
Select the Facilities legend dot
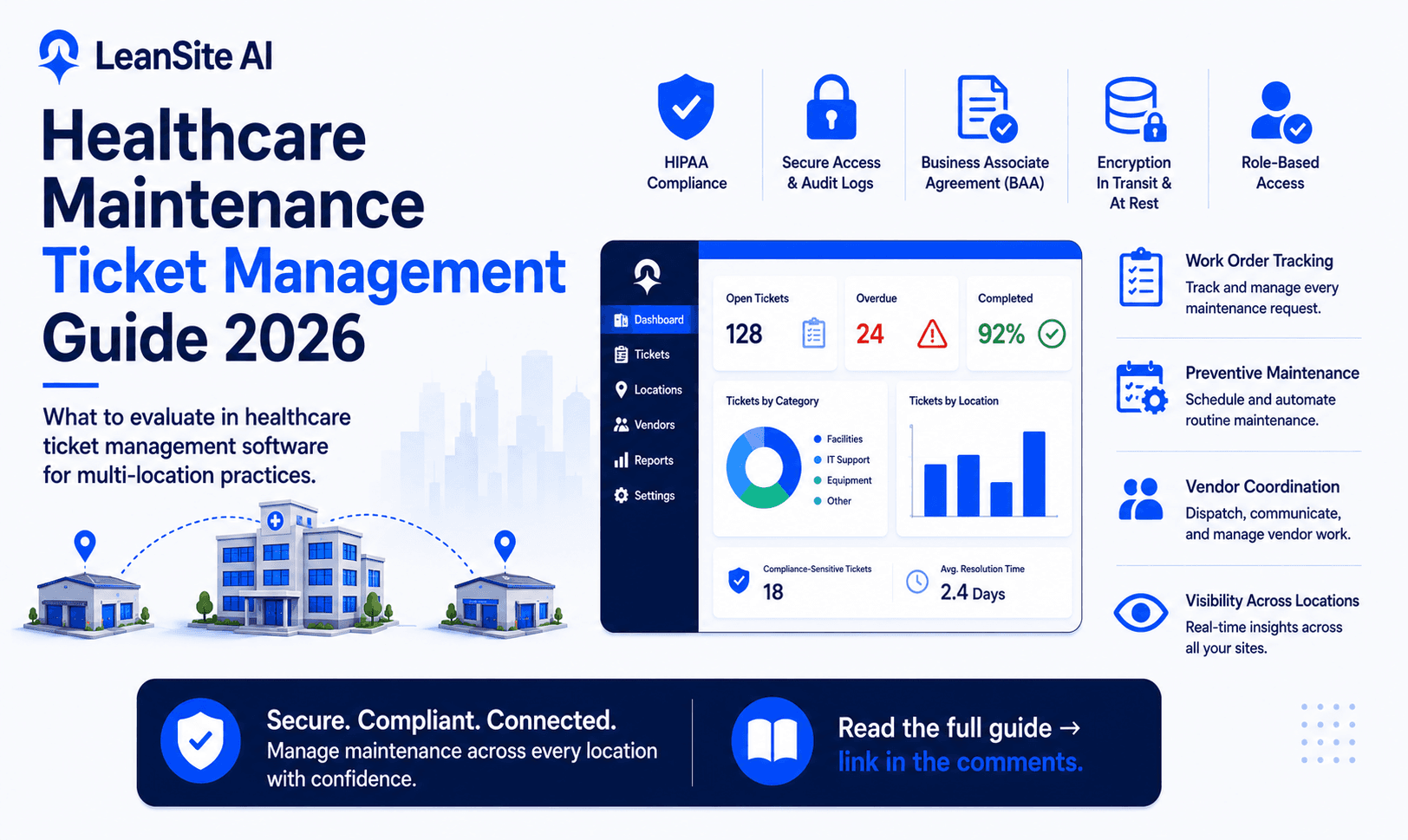818,440
